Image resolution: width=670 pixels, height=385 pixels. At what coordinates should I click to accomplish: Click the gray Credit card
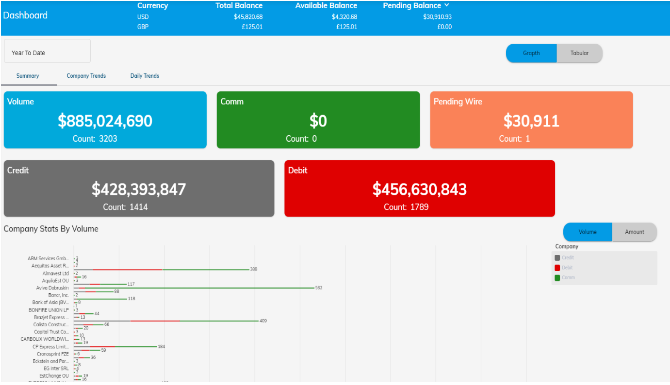coord(139,188)
